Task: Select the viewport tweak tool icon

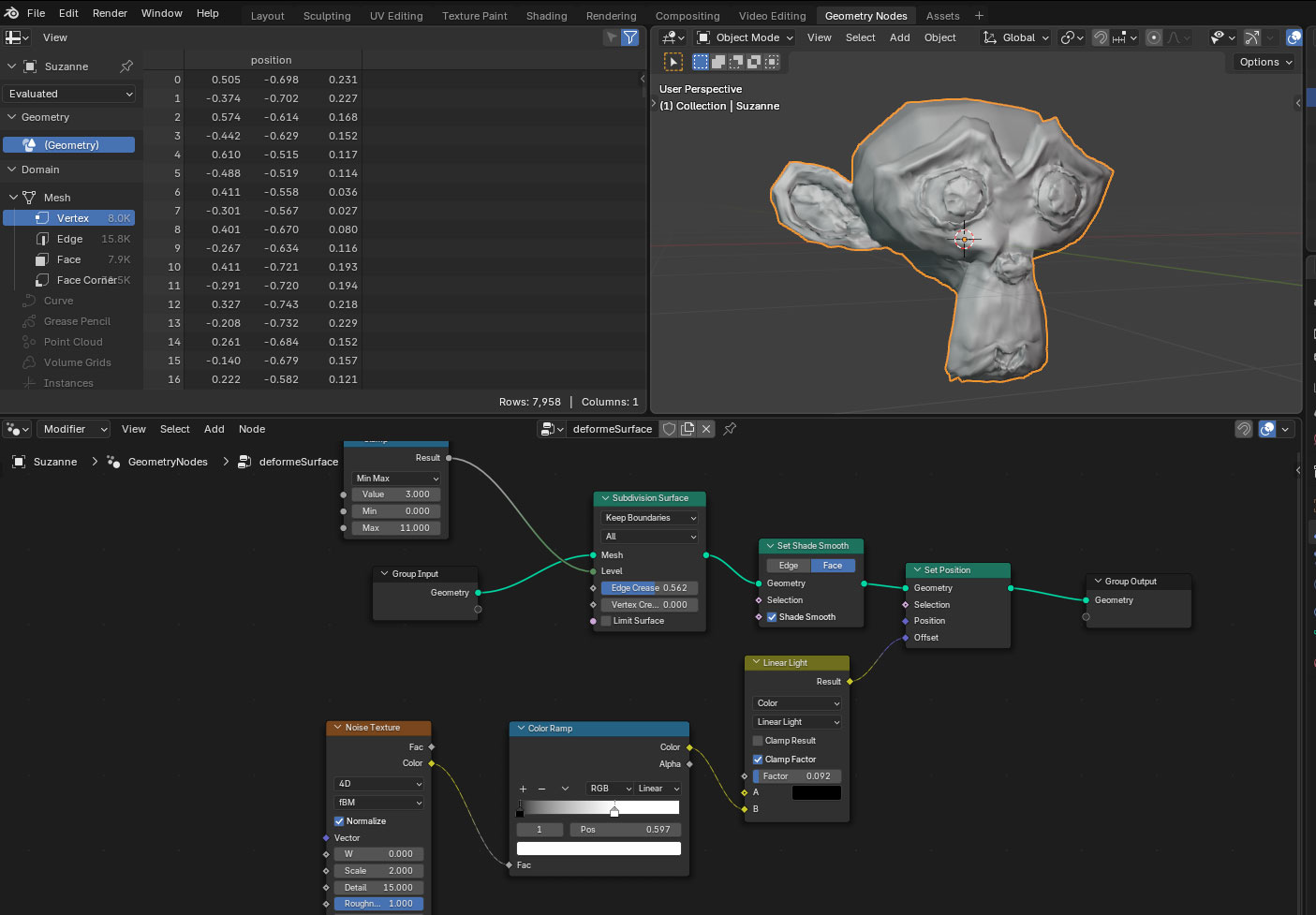Action: (x=673, y=62)
